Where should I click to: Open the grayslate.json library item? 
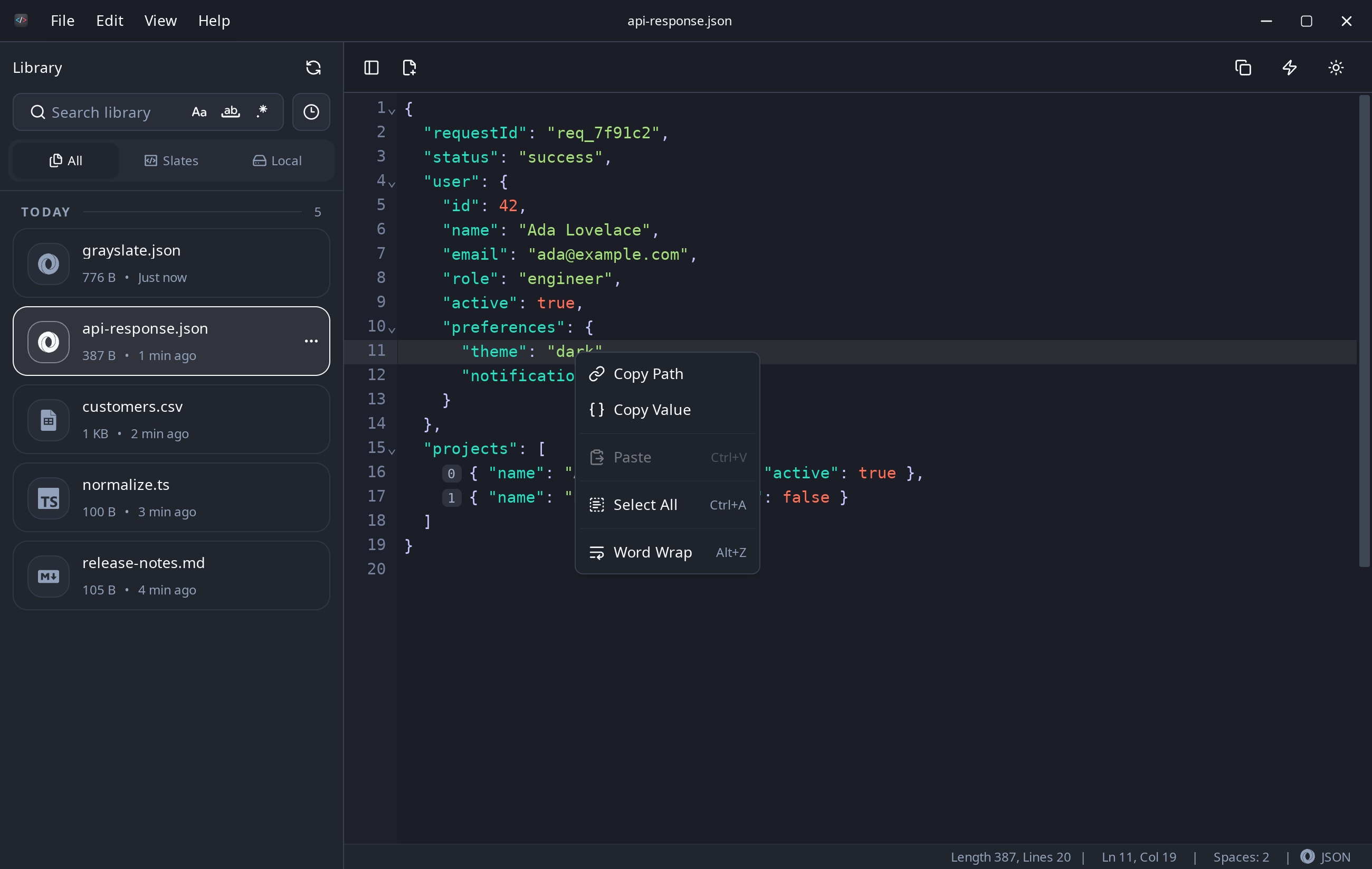[171, 263]
